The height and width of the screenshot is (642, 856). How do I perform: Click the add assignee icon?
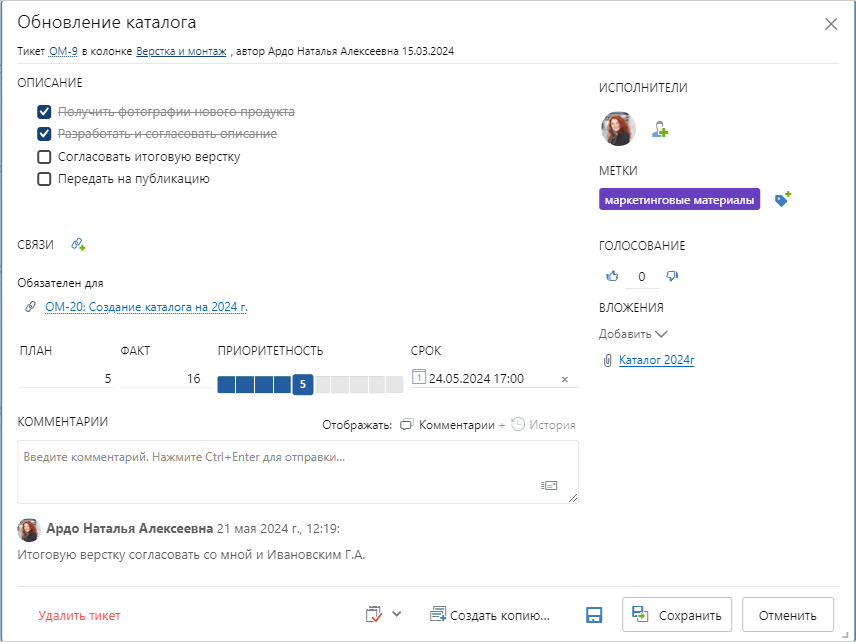pyautogui.click(x=660, y=130)
